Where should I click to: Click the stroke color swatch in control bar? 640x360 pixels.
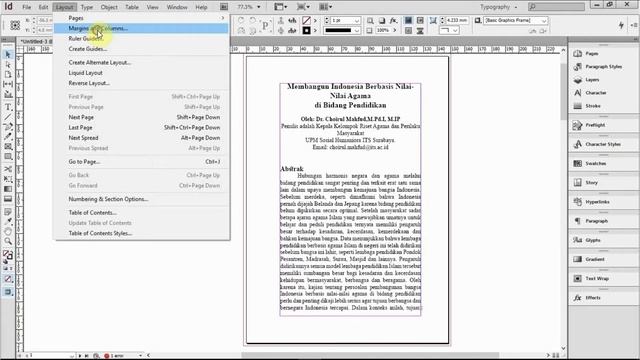[x=306, y=31]
